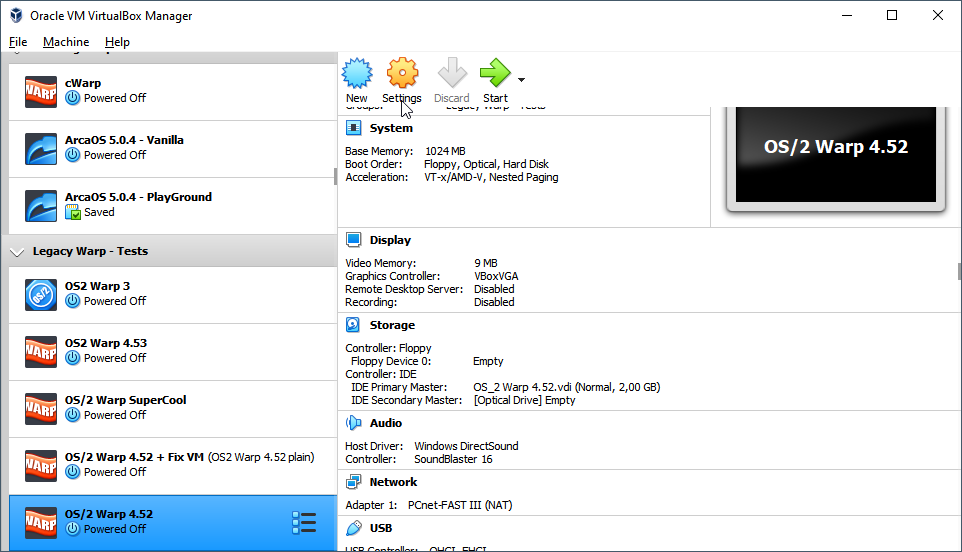Click the Network section icon
Viewport: 962px width, 552px height.
pyautogui.click(x=353, y=482)
